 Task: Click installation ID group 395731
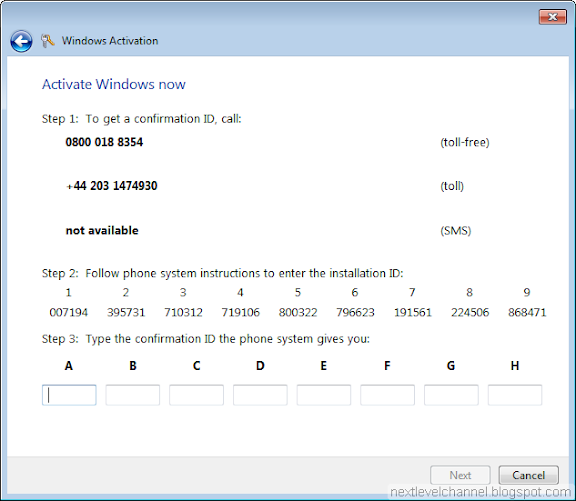pos(126,313)
